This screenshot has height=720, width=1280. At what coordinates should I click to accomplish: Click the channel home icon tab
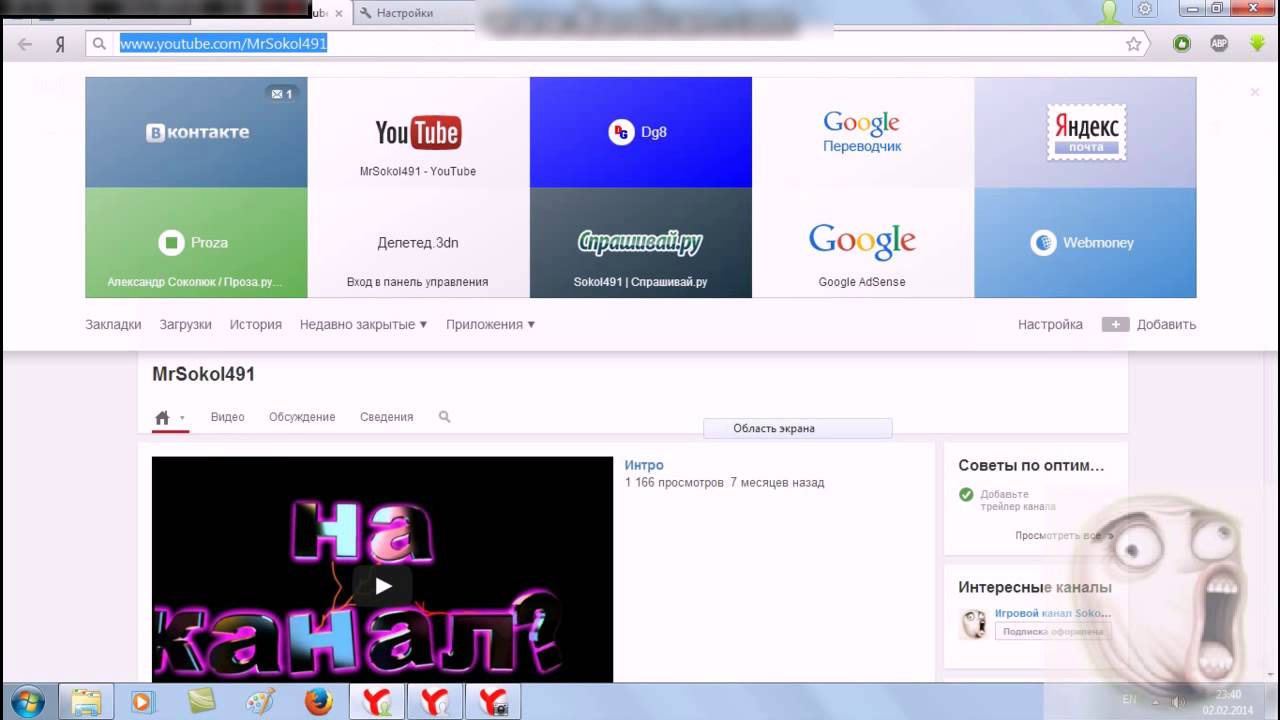(x=162, y=417)
